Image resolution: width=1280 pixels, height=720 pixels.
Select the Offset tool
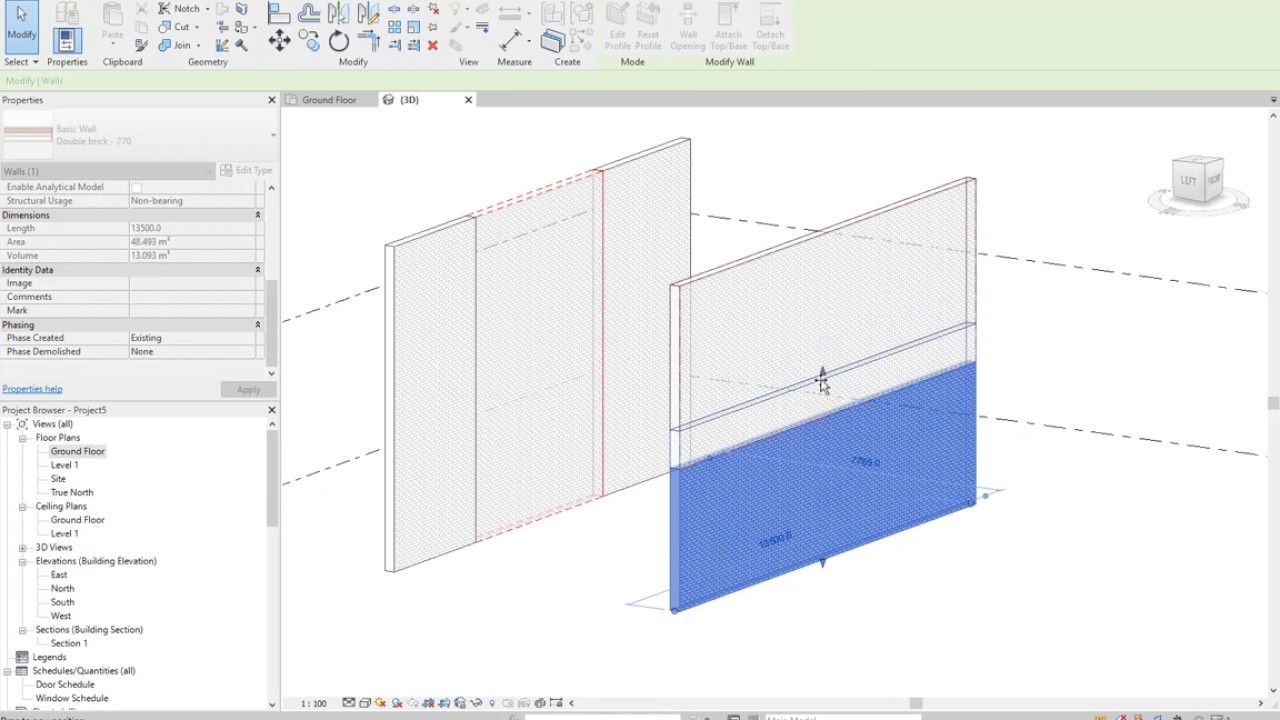tap(309, 13)
